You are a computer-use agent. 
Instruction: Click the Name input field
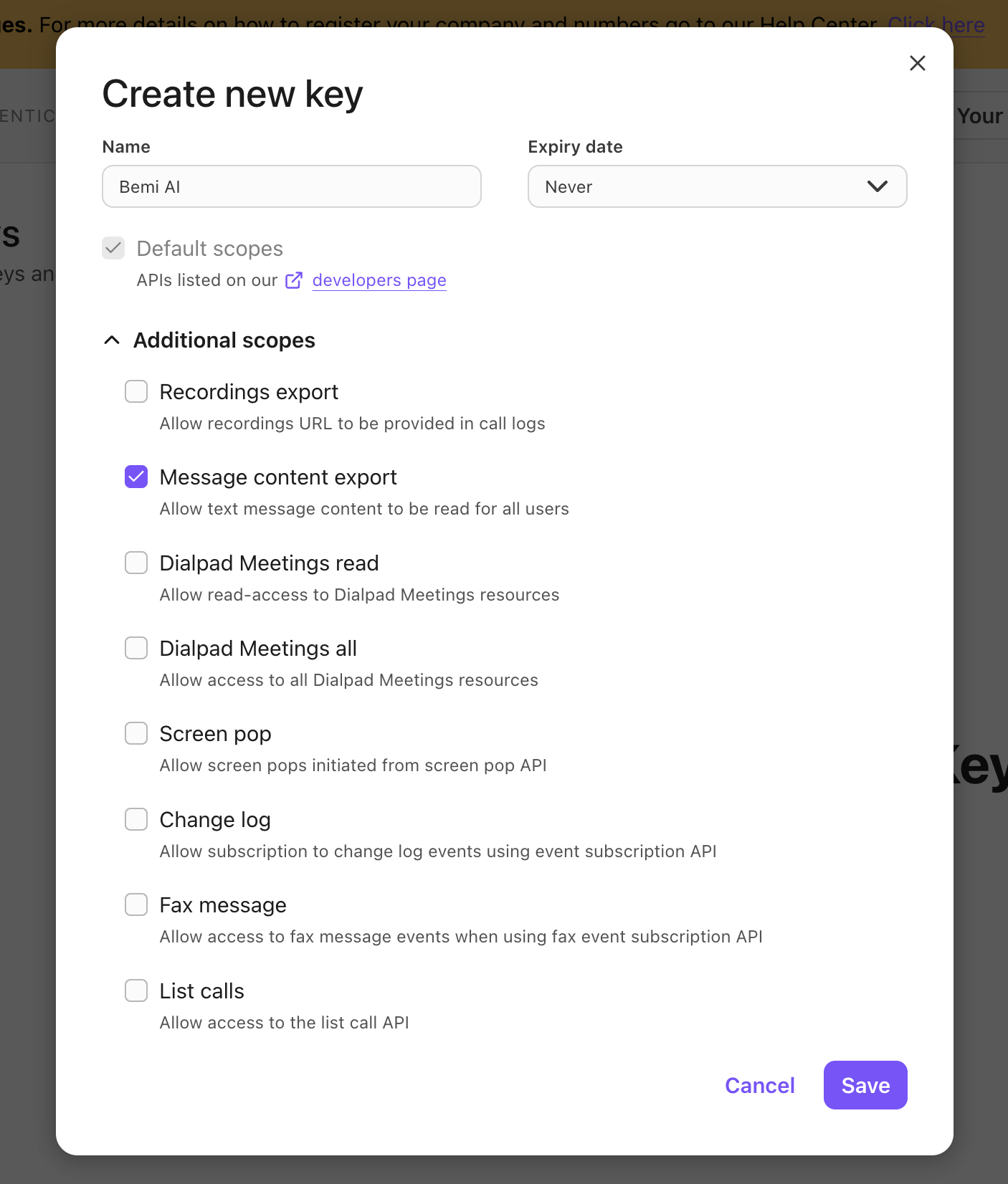coord(291,186)
